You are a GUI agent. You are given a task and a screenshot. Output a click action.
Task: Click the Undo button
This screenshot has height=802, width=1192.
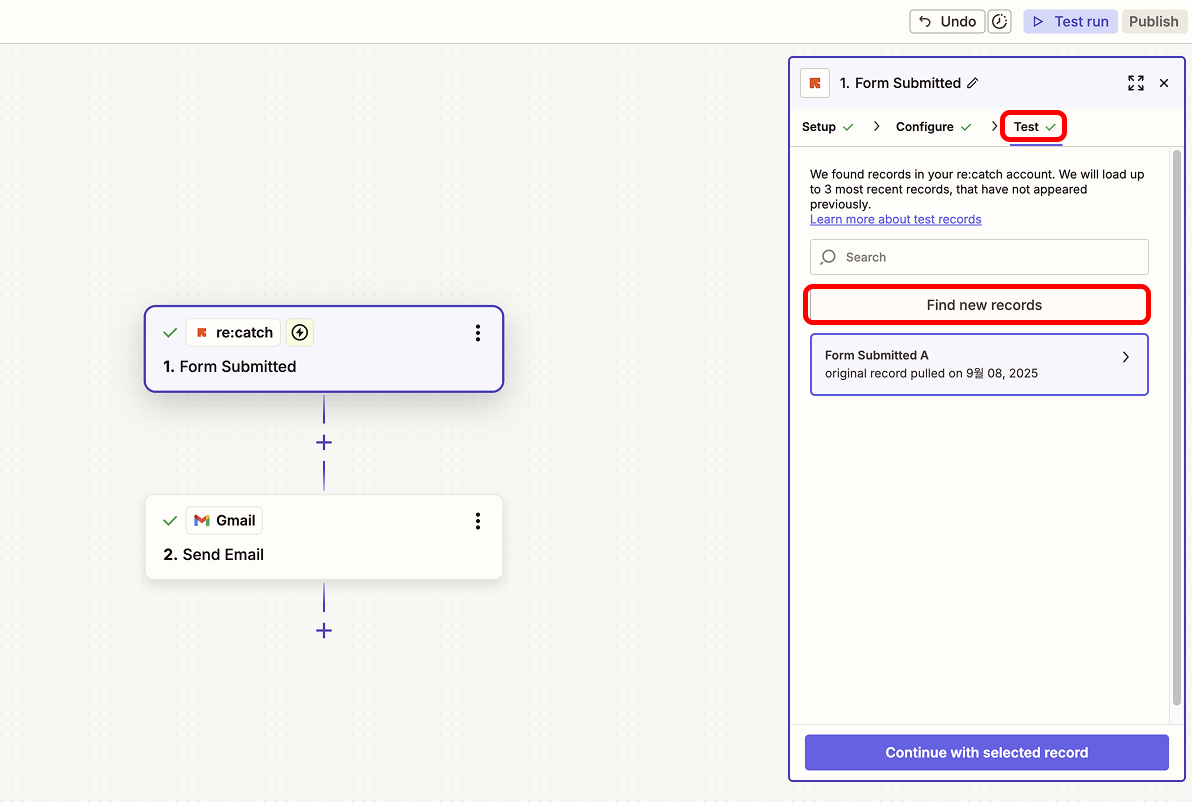[947, 22]
